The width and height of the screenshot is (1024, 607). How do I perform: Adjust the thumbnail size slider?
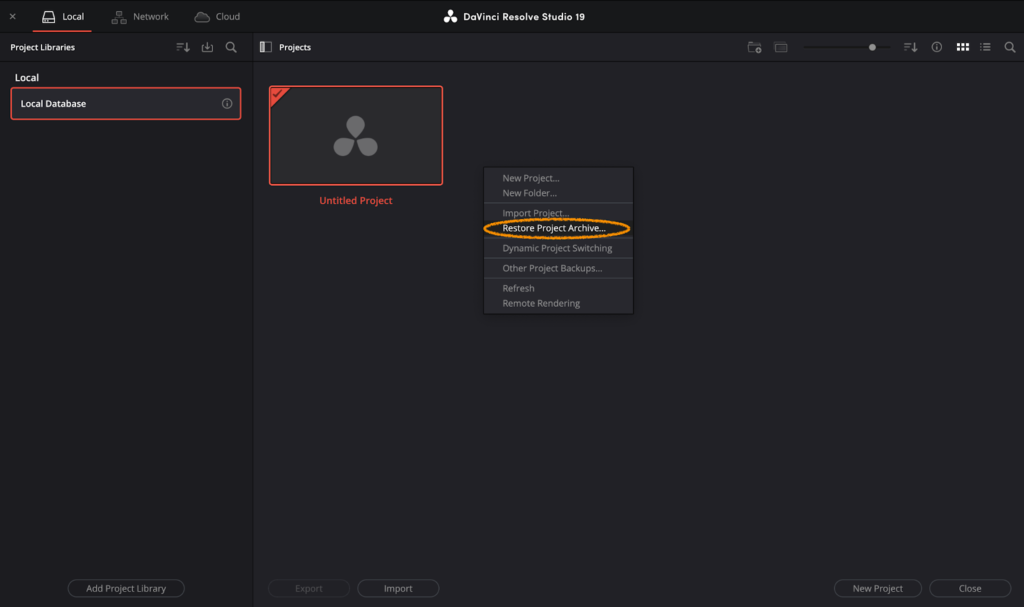872,47
